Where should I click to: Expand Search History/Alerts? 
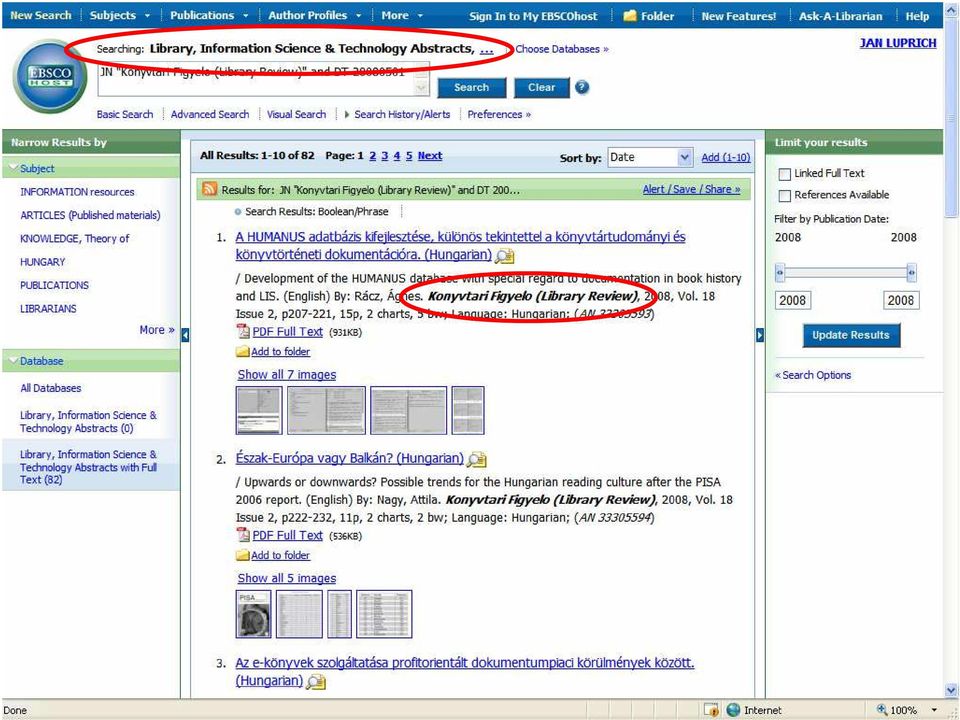(x=398, y=114)
